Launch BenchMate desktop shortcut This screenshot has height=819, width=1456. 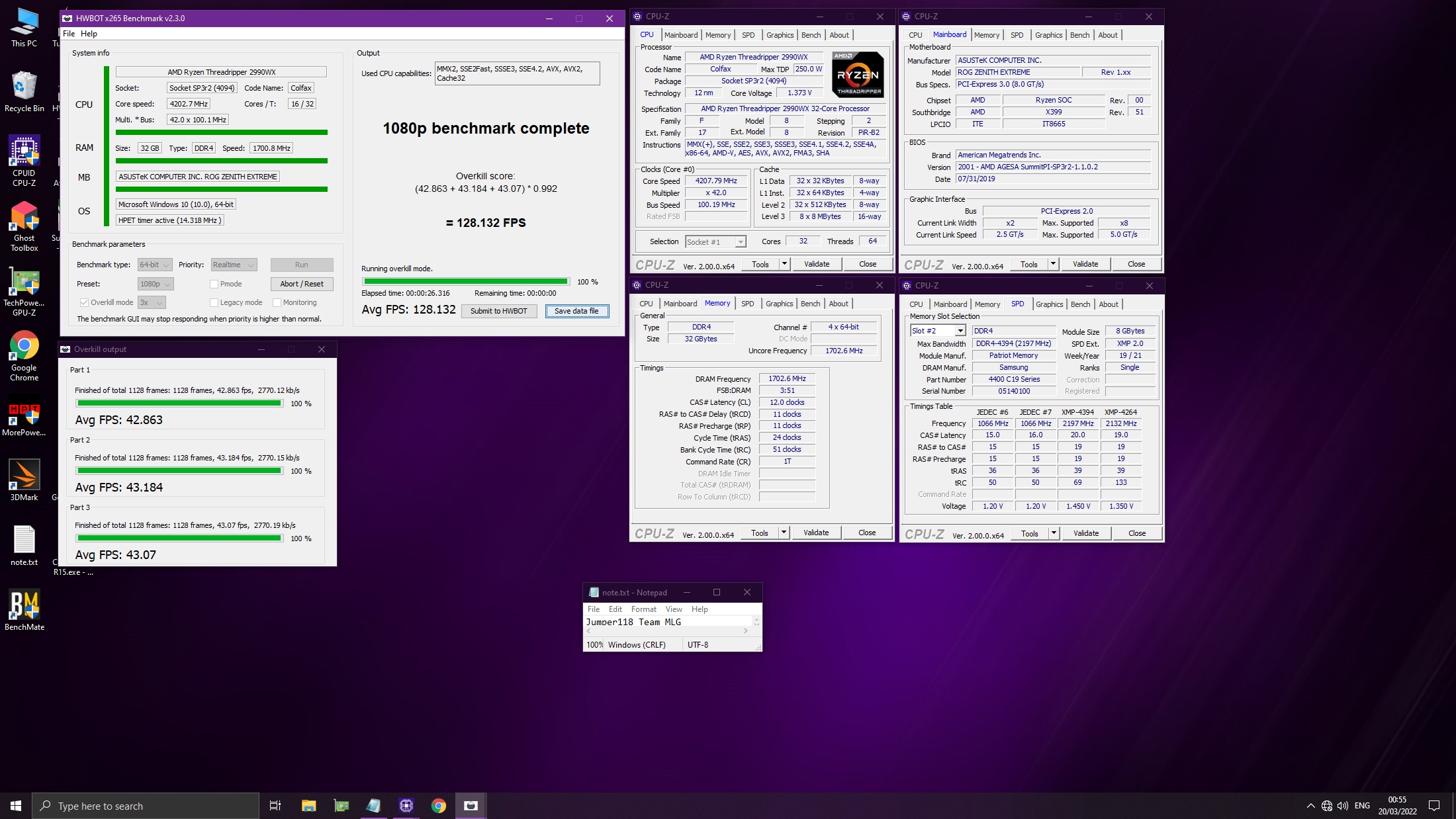(24, 609)
